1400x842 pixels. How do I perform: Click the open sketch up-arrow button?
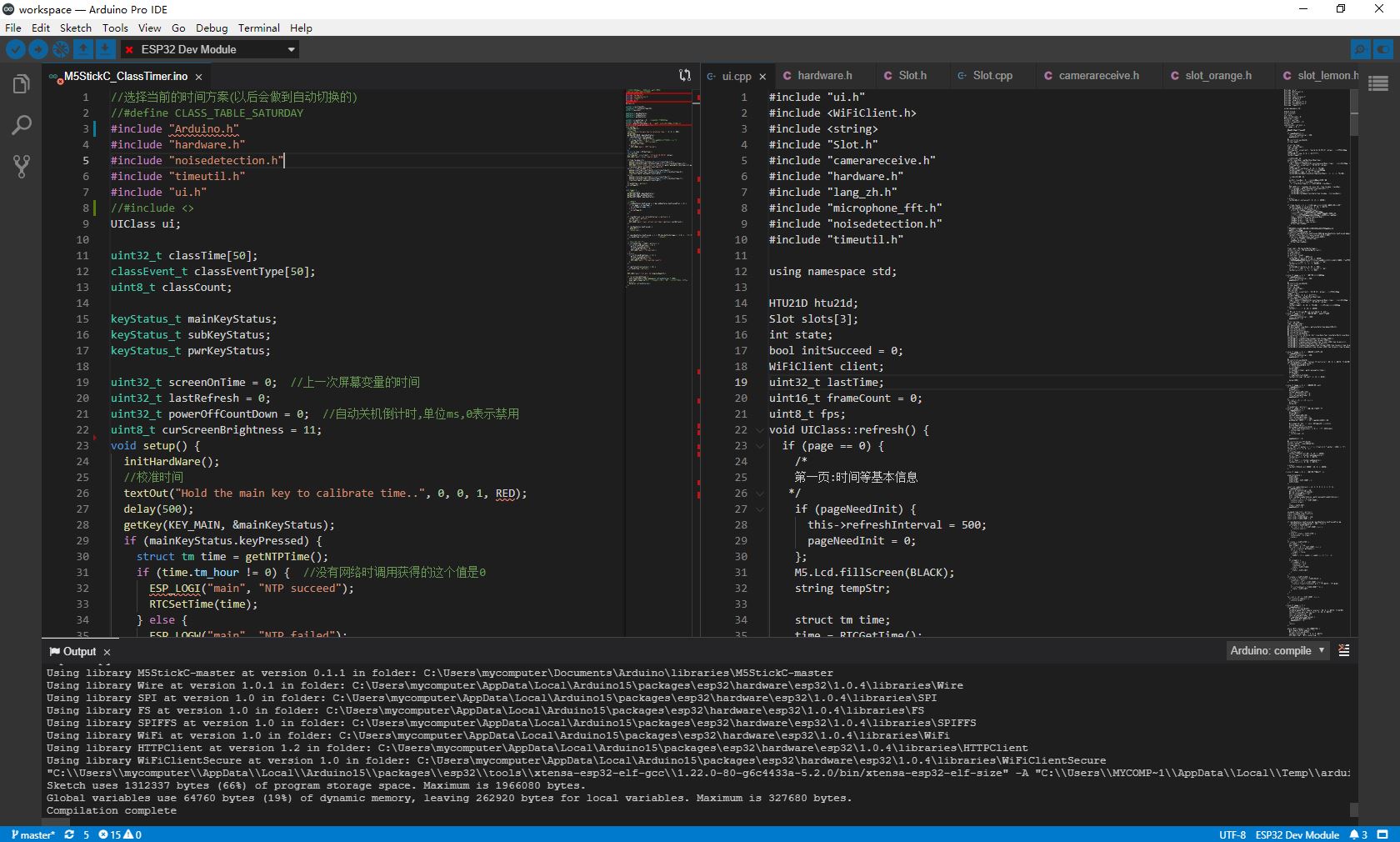click(x=83, y=49)
